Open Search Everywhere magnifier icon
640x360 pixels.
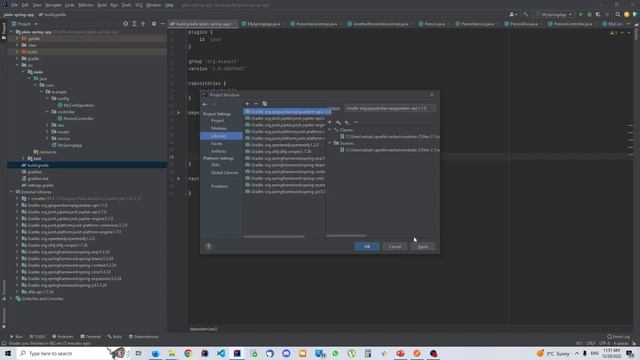618,14
